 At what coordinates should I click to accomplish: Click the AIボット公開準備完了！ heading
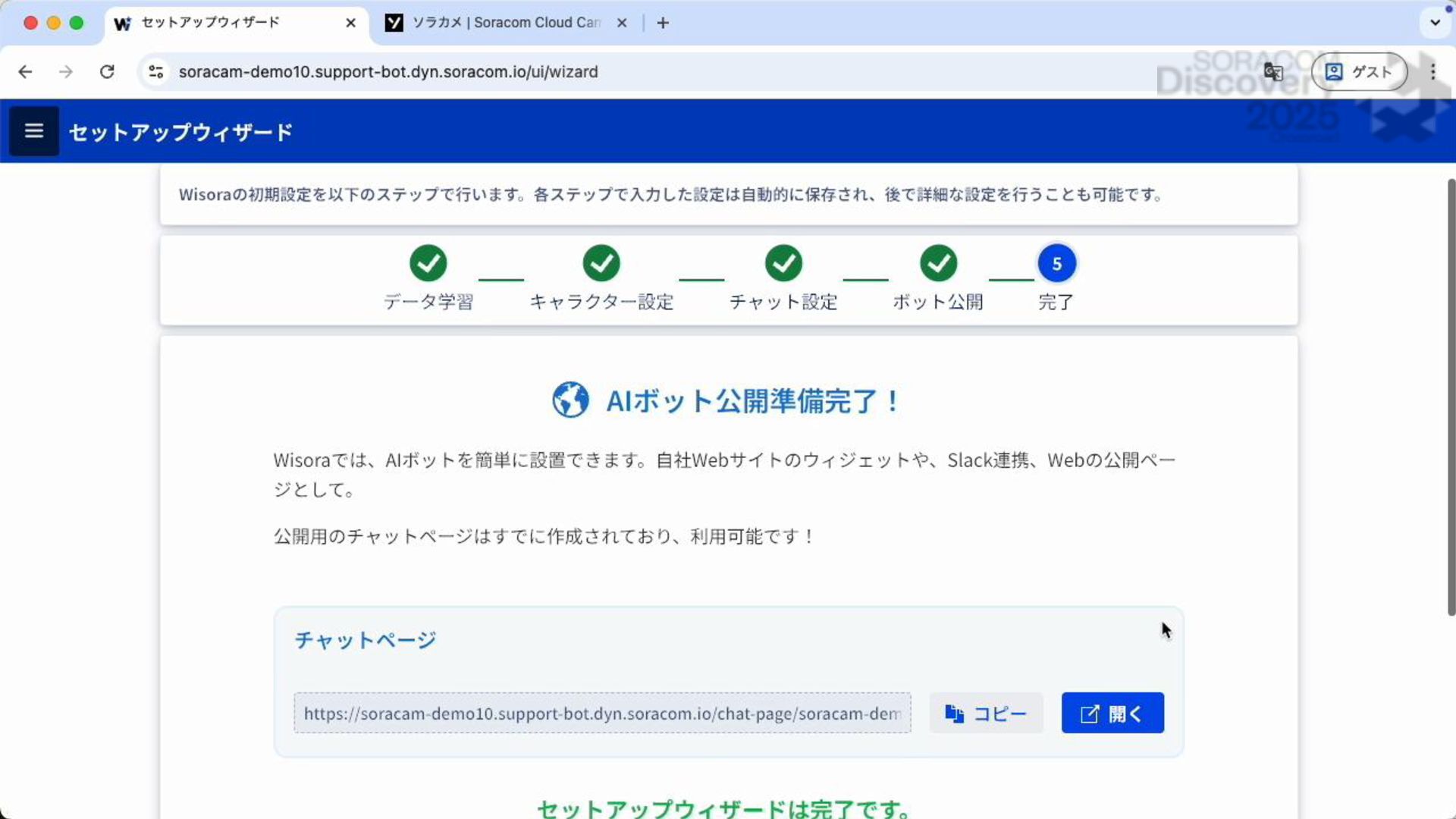[x=753, y=400]
